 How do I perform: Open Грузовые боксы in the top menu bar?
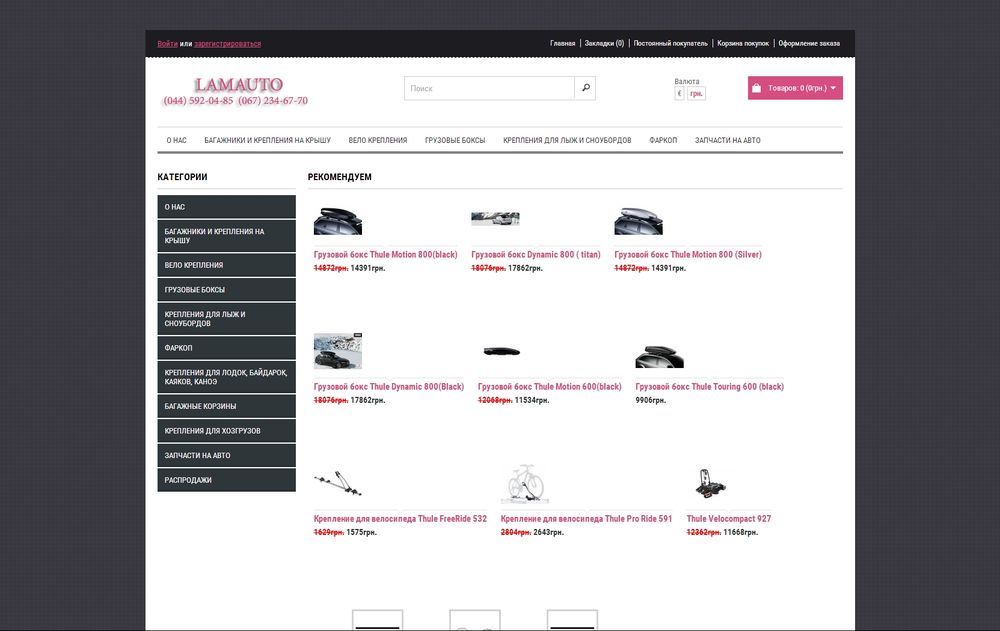coord(455,140)
